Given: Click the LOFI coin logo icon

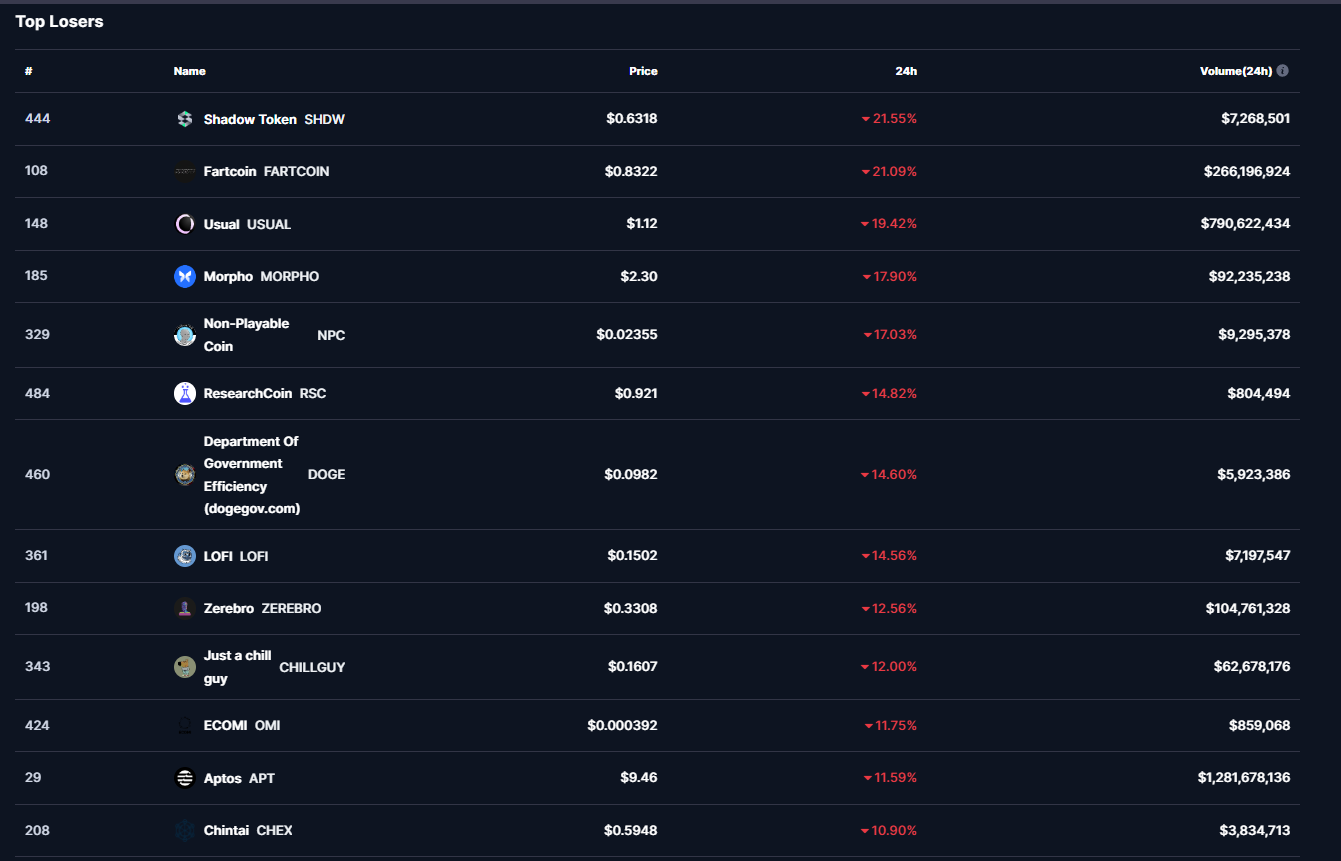Looking at the screenshot, I should (184, 556).
